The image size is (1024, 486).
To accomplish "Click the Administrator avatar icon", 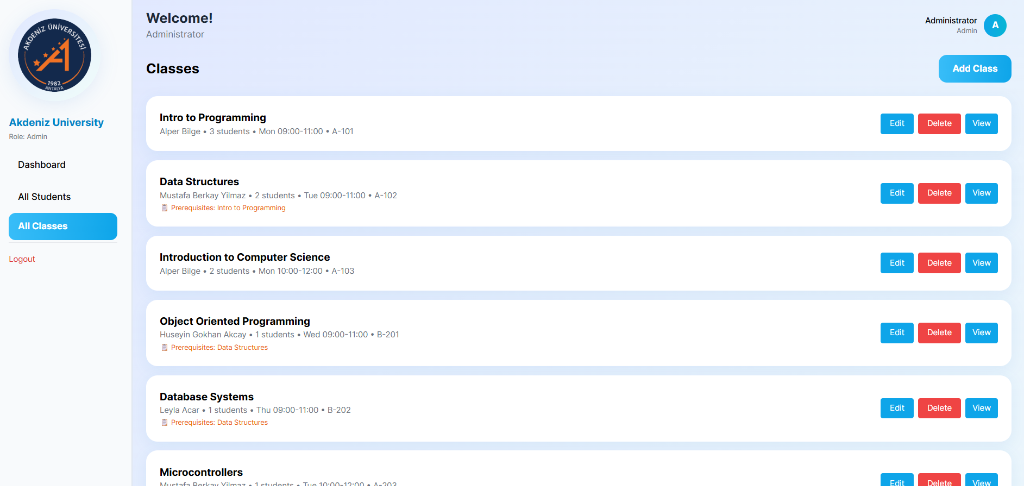I will tap(994, 26).
